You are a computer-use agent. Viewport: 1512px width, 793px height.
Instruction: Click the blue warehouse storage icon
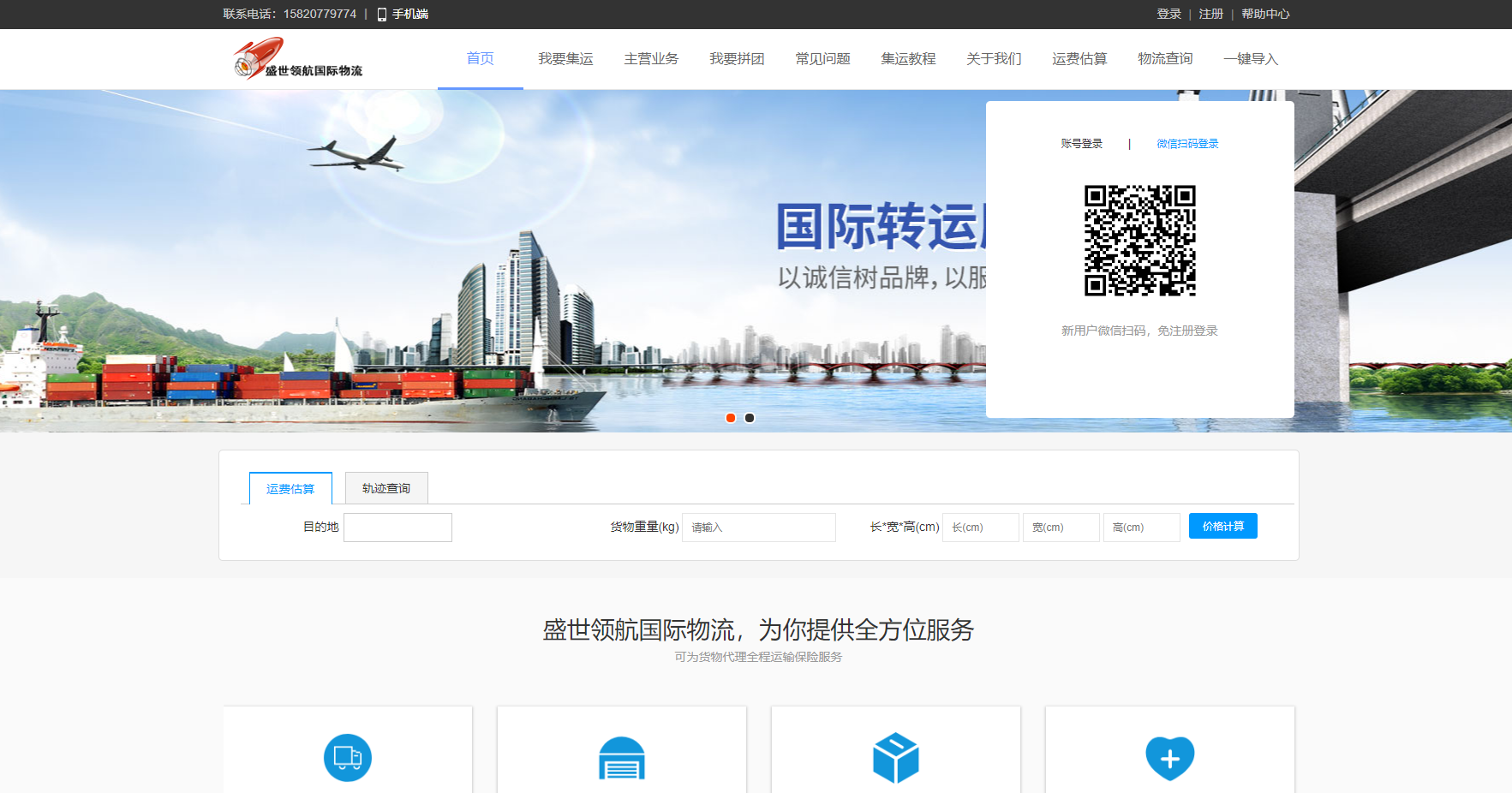tap(622, 759)
